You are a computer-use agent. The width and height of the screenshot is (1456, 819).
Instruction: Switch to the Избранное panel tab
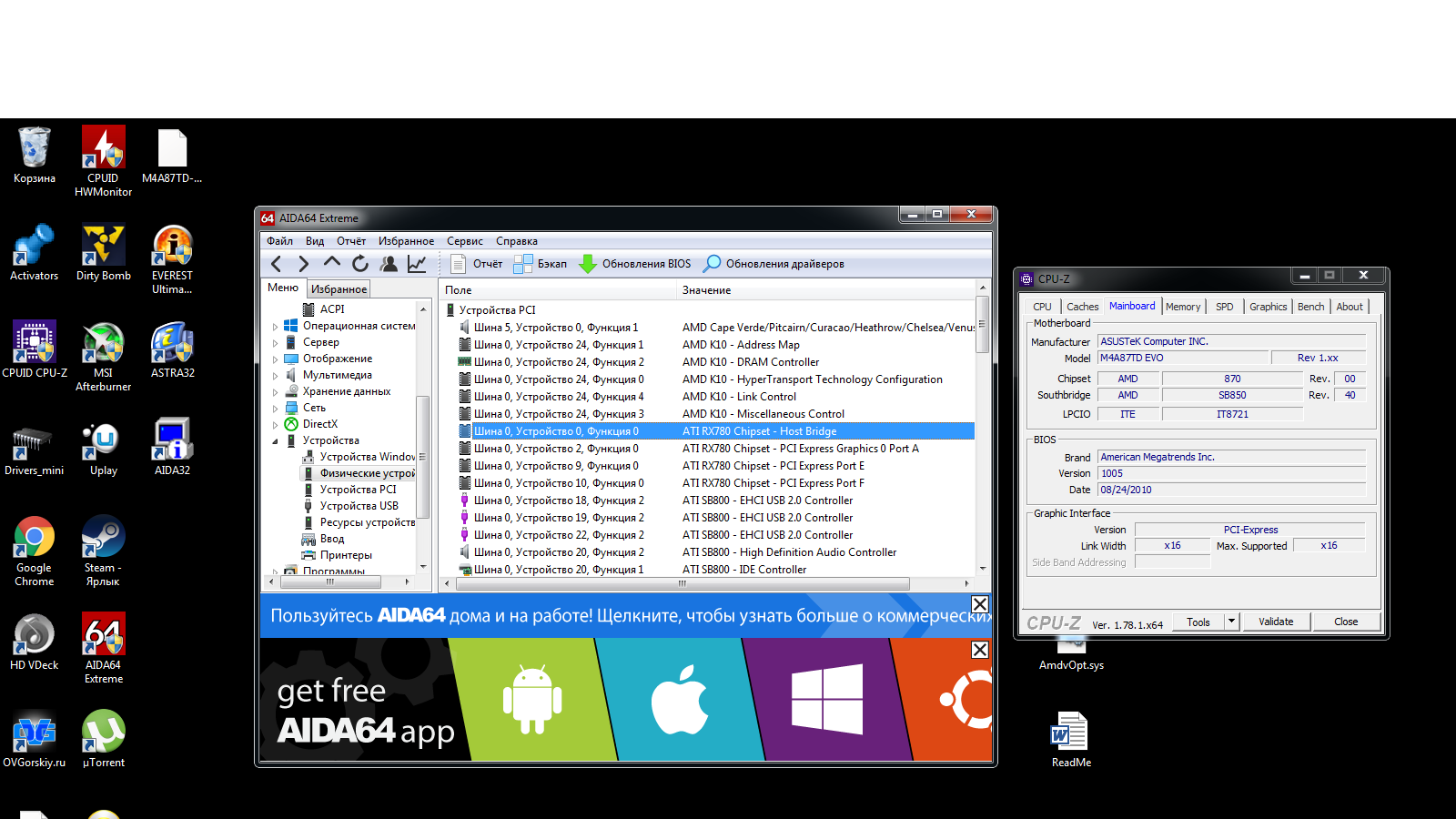pyautogui.click(x=339, y=289)
